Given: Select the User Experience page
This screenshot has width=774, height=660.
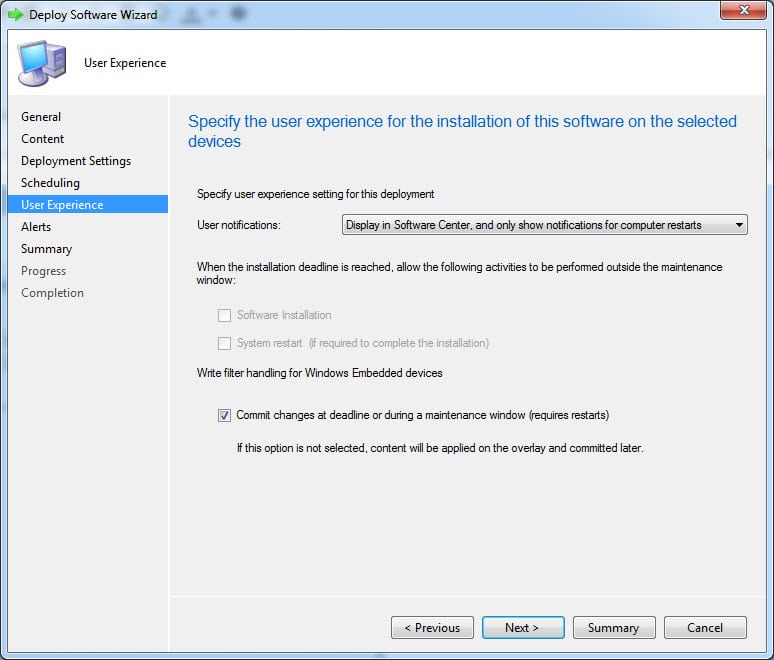Looking at the screenshot, I should [x=88, y=204].
